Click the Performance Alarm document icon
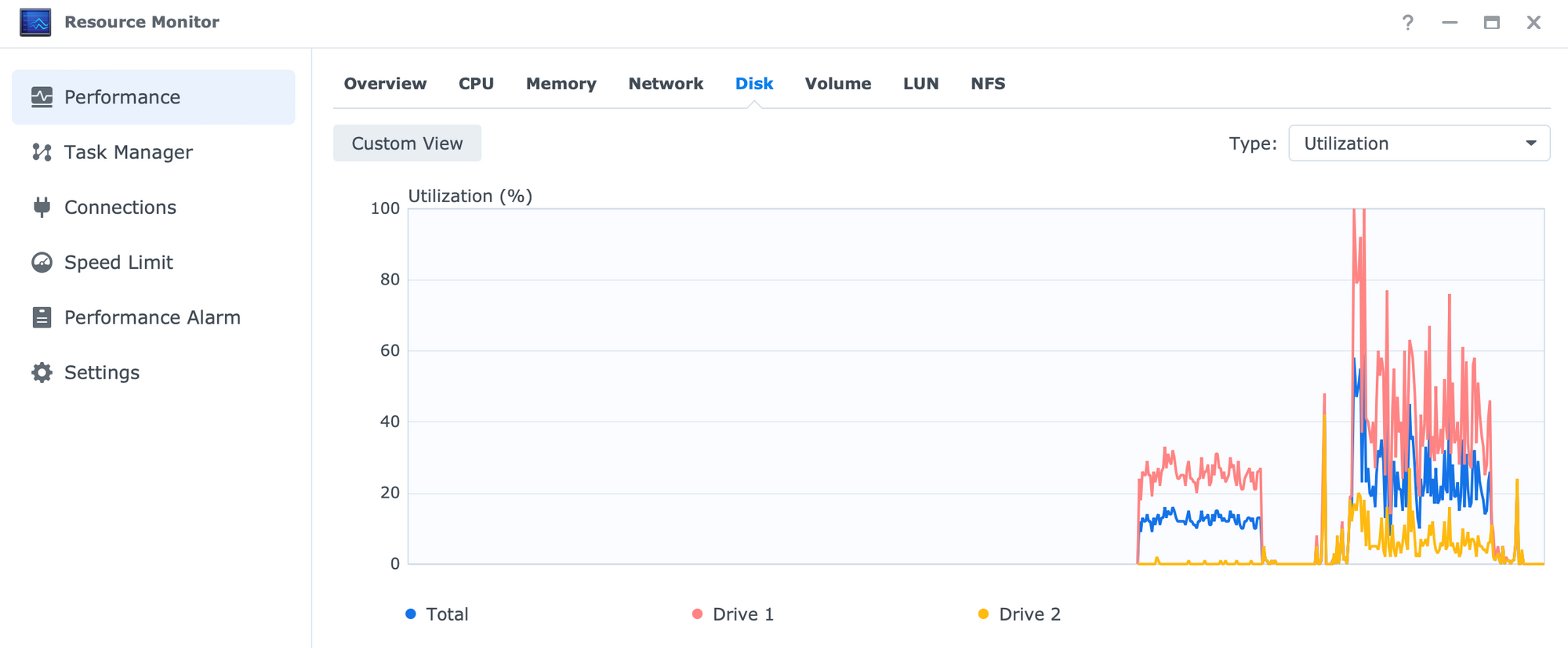This screenshot has width=1568, height=648. [42, 317]
